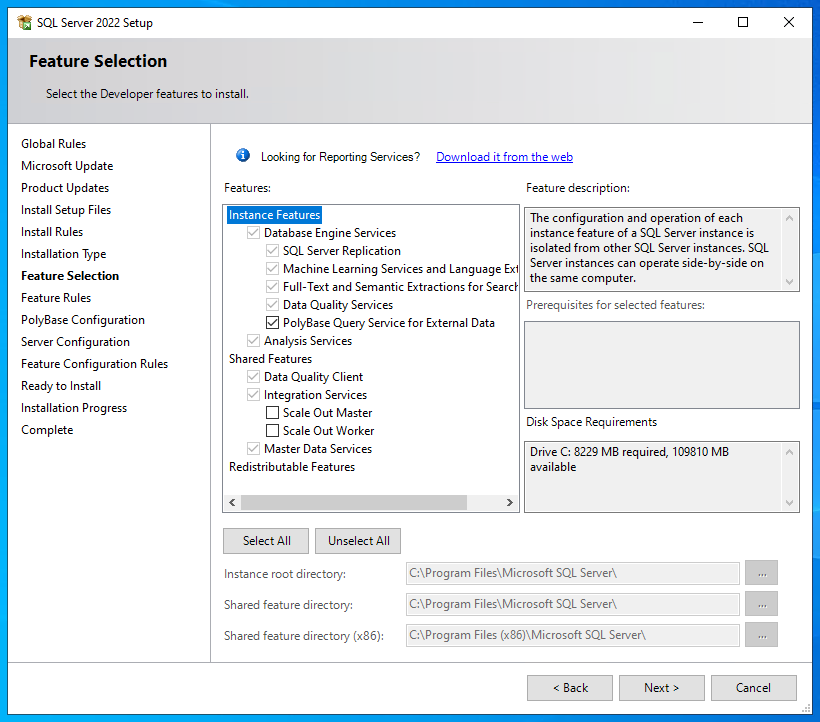Select the Install Rules step

(x=52, y=232)
